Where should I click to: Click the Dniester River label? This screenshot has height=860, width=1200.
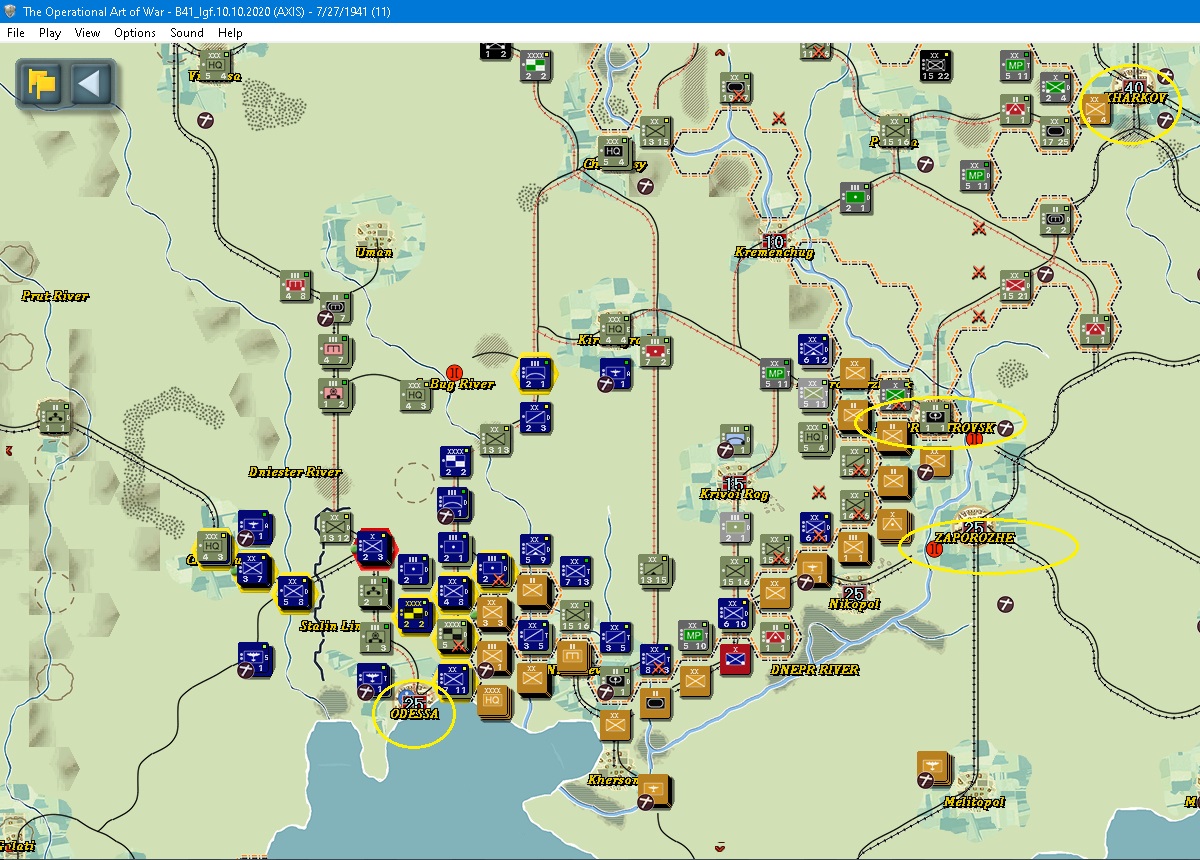point(295,471)
